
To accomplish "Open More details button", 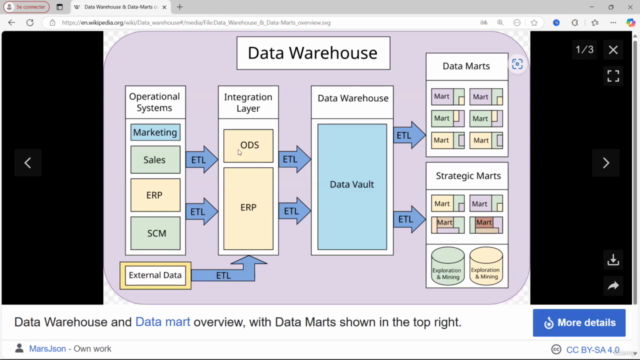I will [579, 323].
